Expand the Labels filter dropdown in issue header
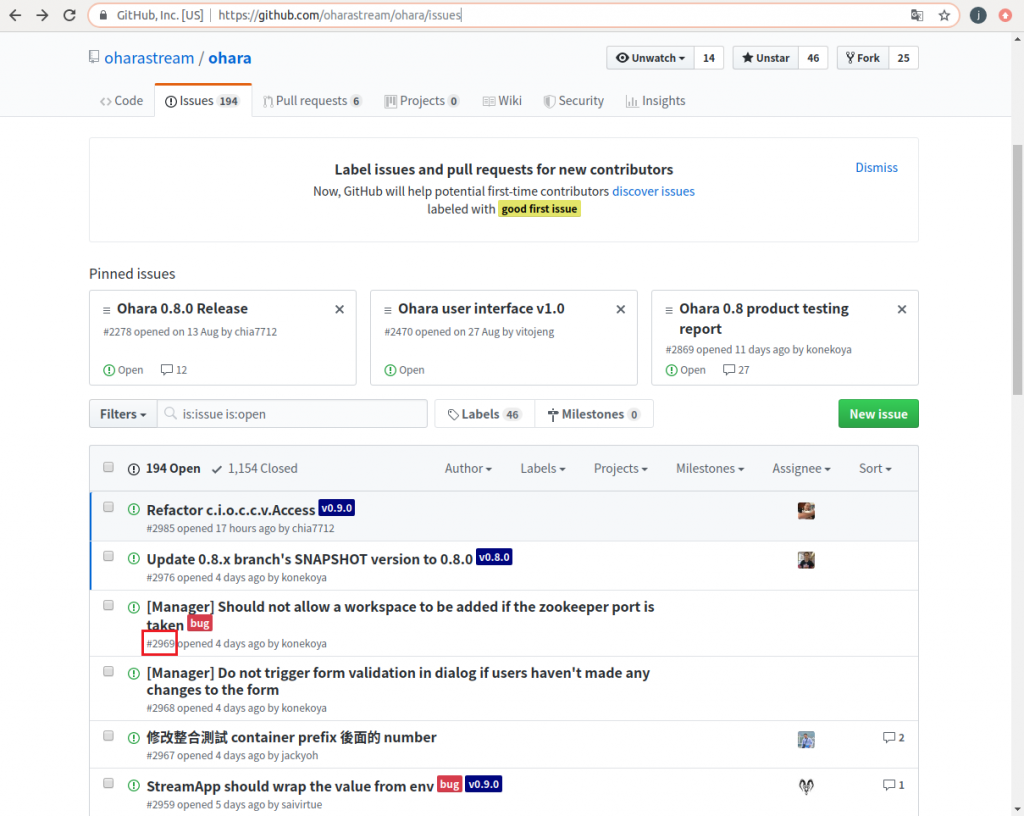1024x816 pixels. click(543, 468)
